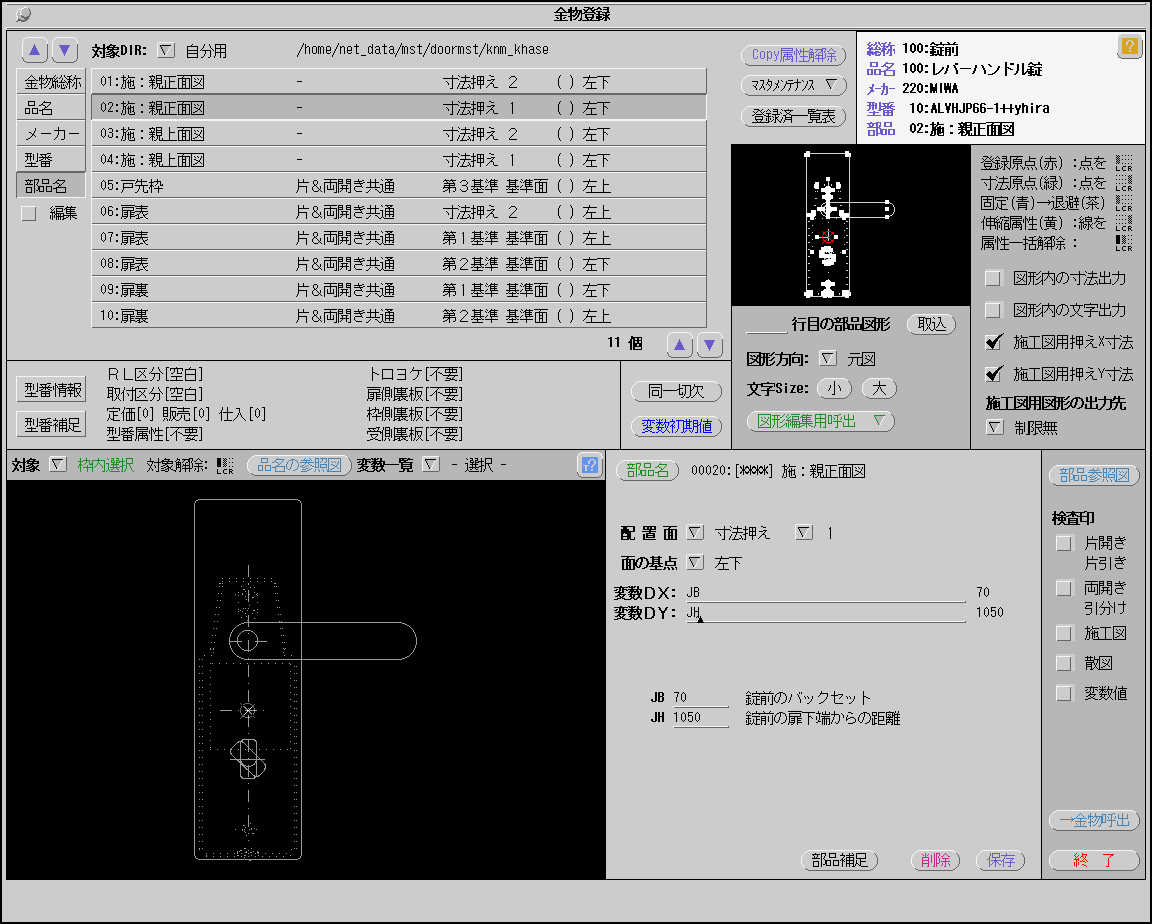Click the window menu icon in title bar
The width and height of the screenshot is (1152, 924).
24,14
